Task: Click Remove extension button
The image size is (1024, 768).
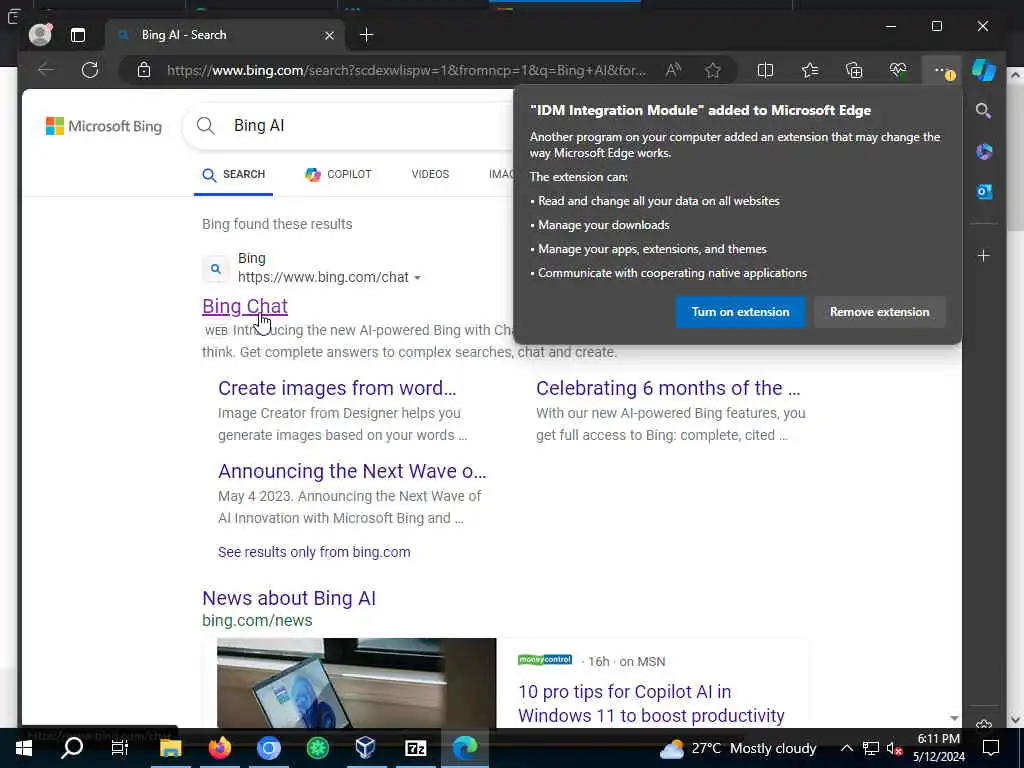Action: point(879,312)
